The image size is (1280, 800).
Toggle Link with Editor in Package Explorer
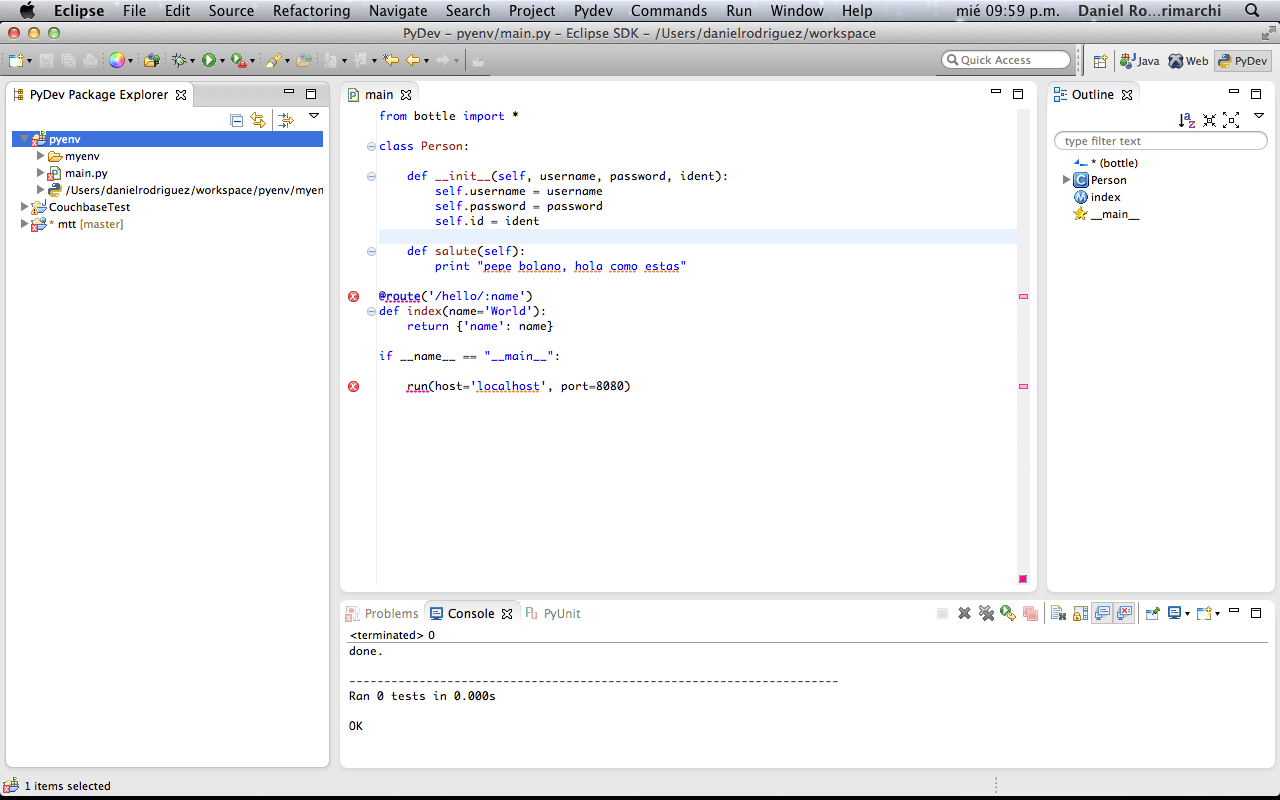(258, 121)
